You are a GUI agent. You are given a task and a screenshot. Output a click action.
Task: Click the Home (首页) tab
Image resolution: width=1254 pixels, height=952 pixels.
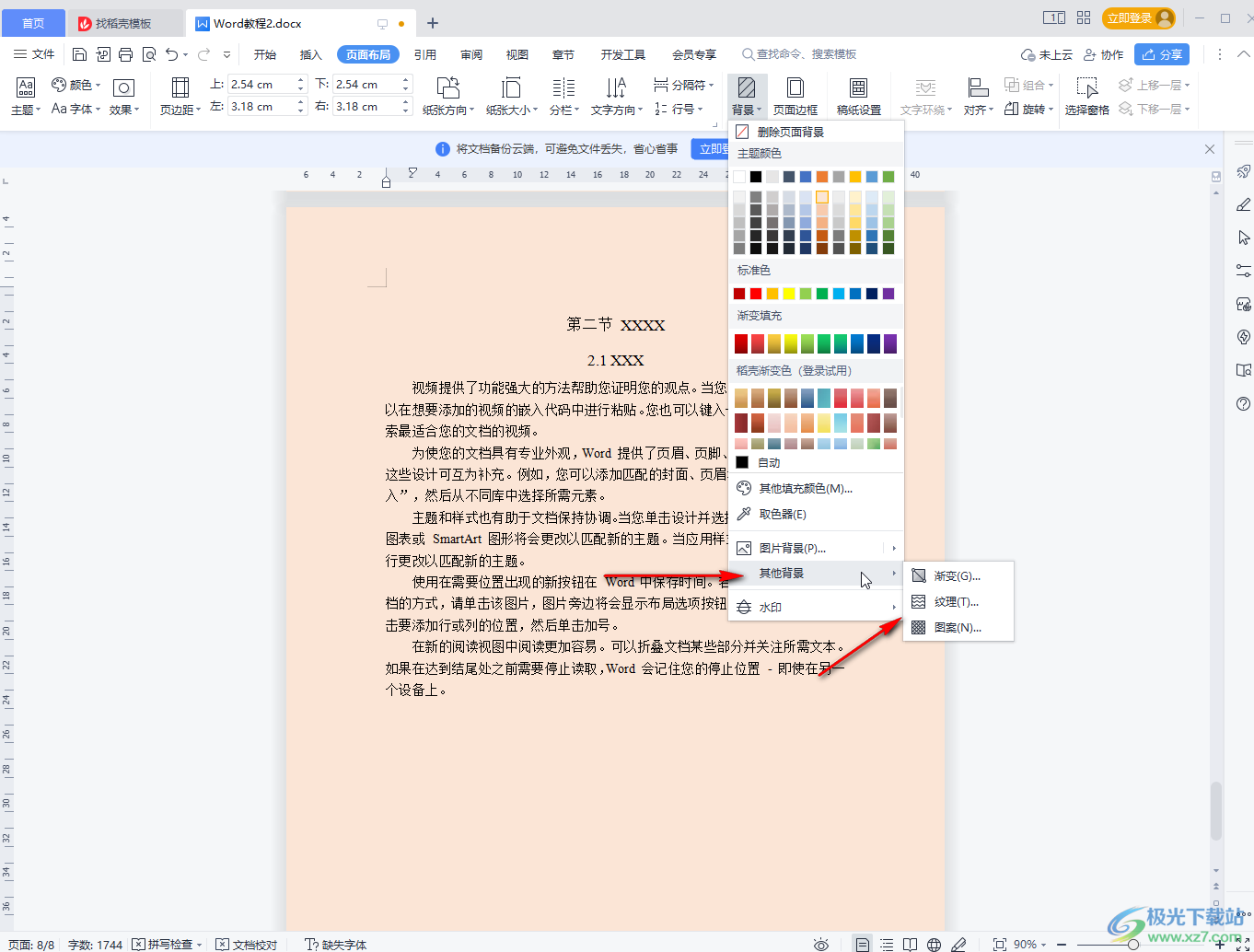tap(33, 23)
